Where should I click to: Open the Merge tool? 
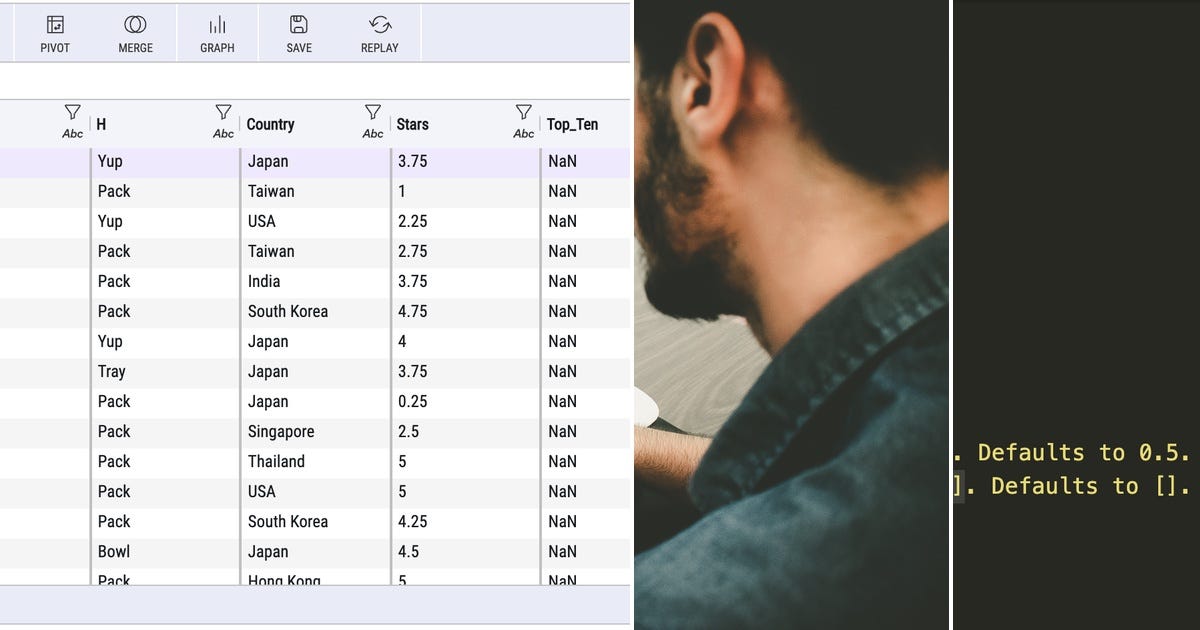click(x=135, y=33)
